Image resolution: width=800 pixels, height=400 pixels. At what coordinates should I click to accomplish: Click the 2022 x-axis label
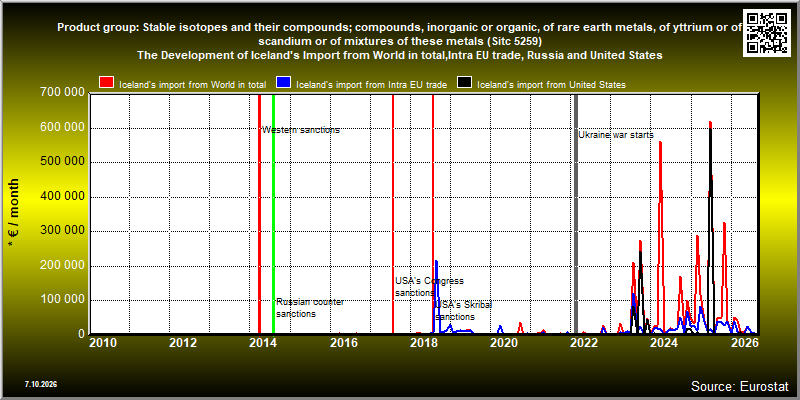pyautogui.click(x=584, y=342)
